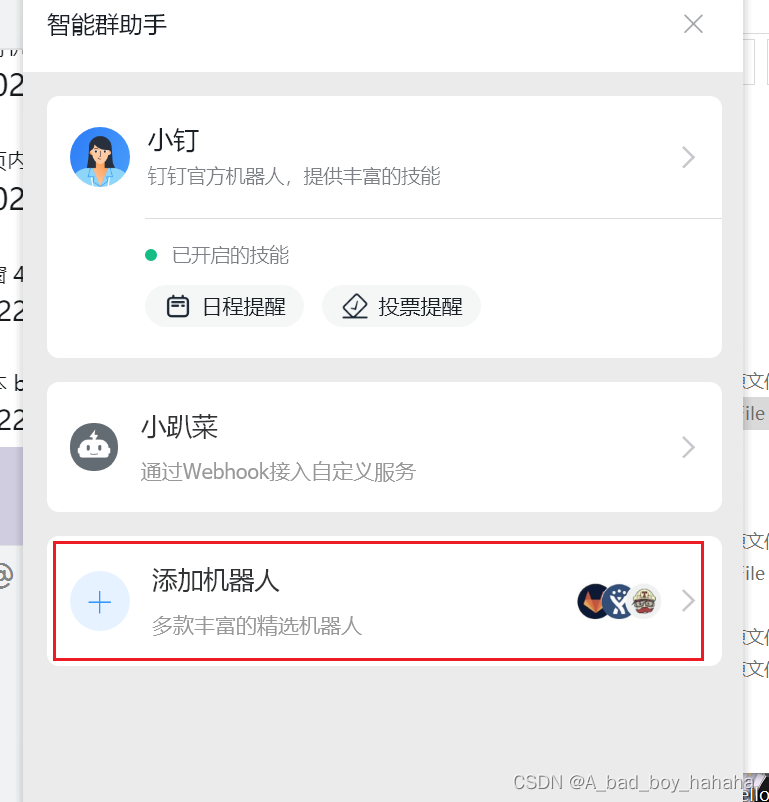Click the 小钉 robot avatar icon
This screenshot has width=769, height=802.
click(x=100, y=157)
